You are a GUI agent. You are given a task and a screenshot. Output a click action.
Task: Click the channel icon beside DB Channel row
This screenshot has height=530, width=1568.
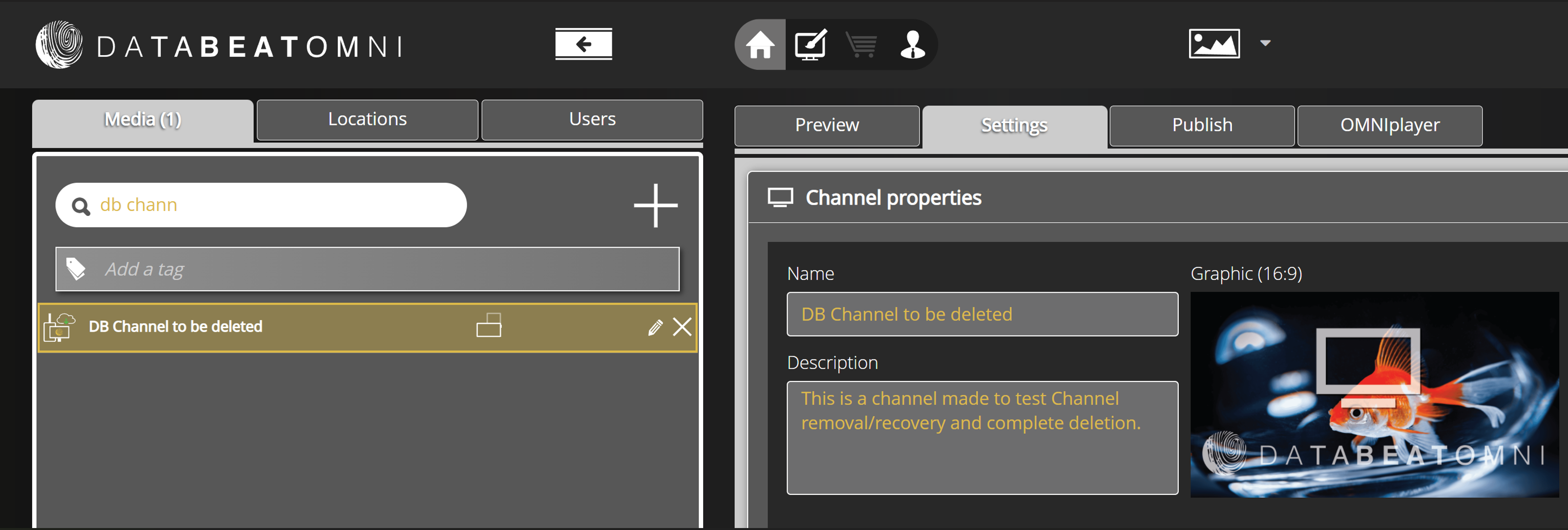point(59,327)
